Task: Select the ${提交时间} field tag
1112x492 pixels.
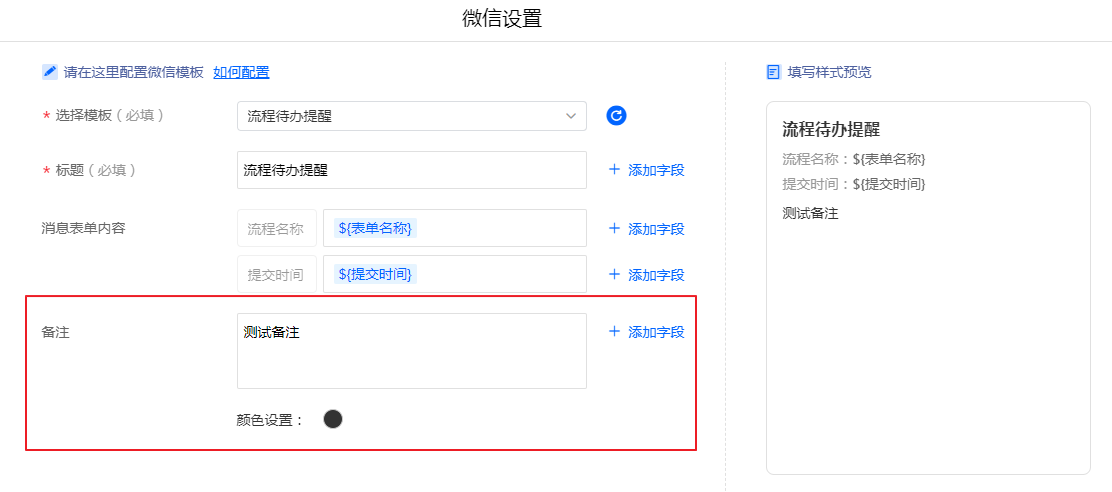Action: (375, 274)
